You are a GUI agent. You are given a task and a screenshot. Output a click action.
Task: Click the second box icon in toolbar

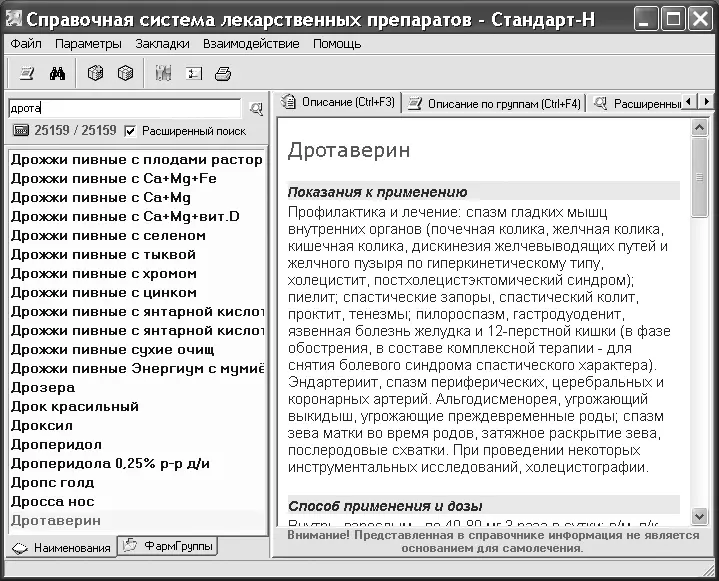tap(125, 73)
